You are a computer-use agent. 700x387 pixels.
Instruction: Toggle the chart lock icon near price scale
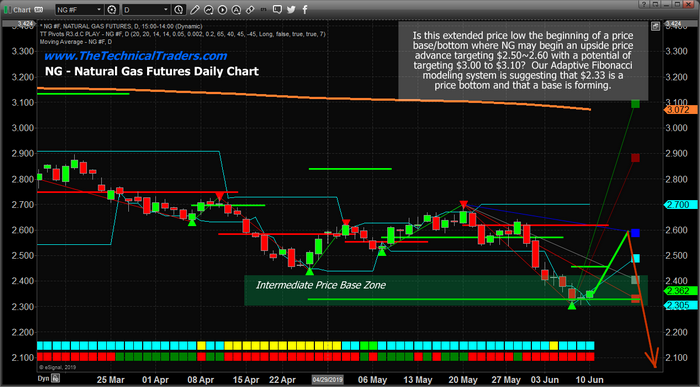[x=655, y=27]
